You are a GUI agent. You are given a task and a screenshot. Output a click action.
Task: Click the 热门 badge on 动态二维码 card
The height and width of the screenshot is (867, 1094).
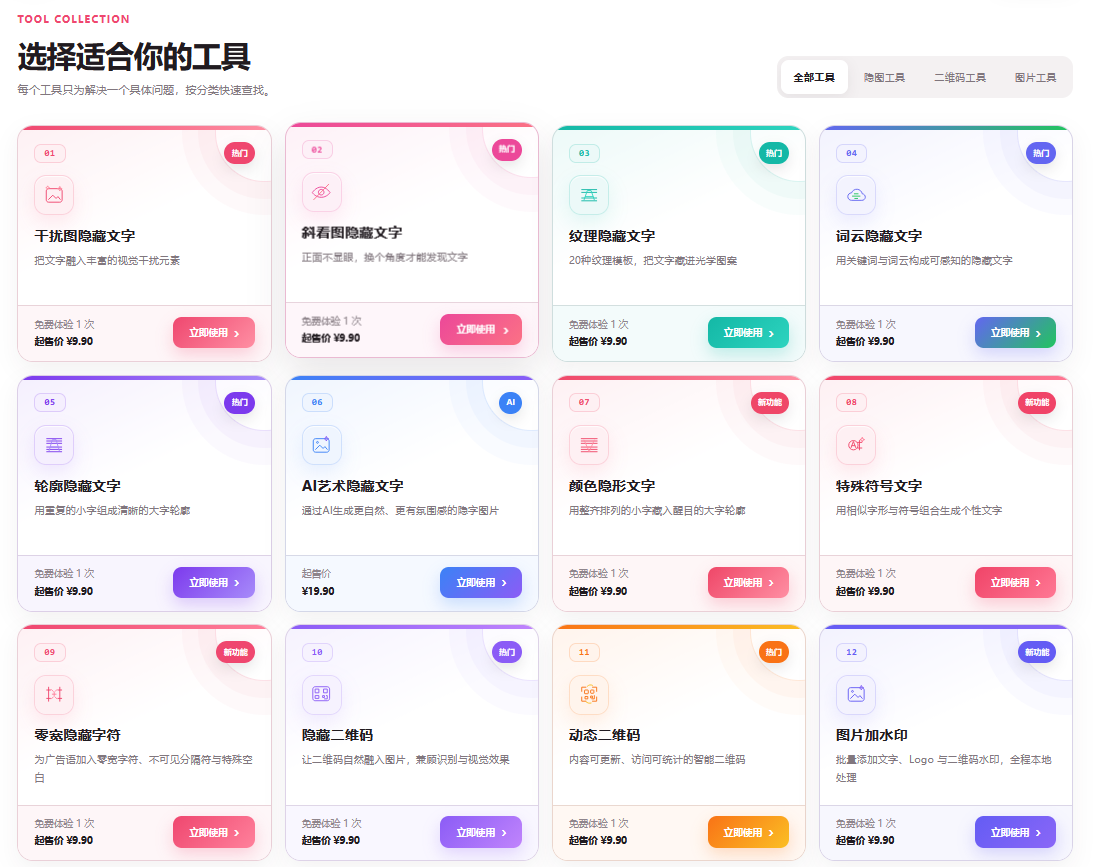pyautogui.click(x=774, y=652)
